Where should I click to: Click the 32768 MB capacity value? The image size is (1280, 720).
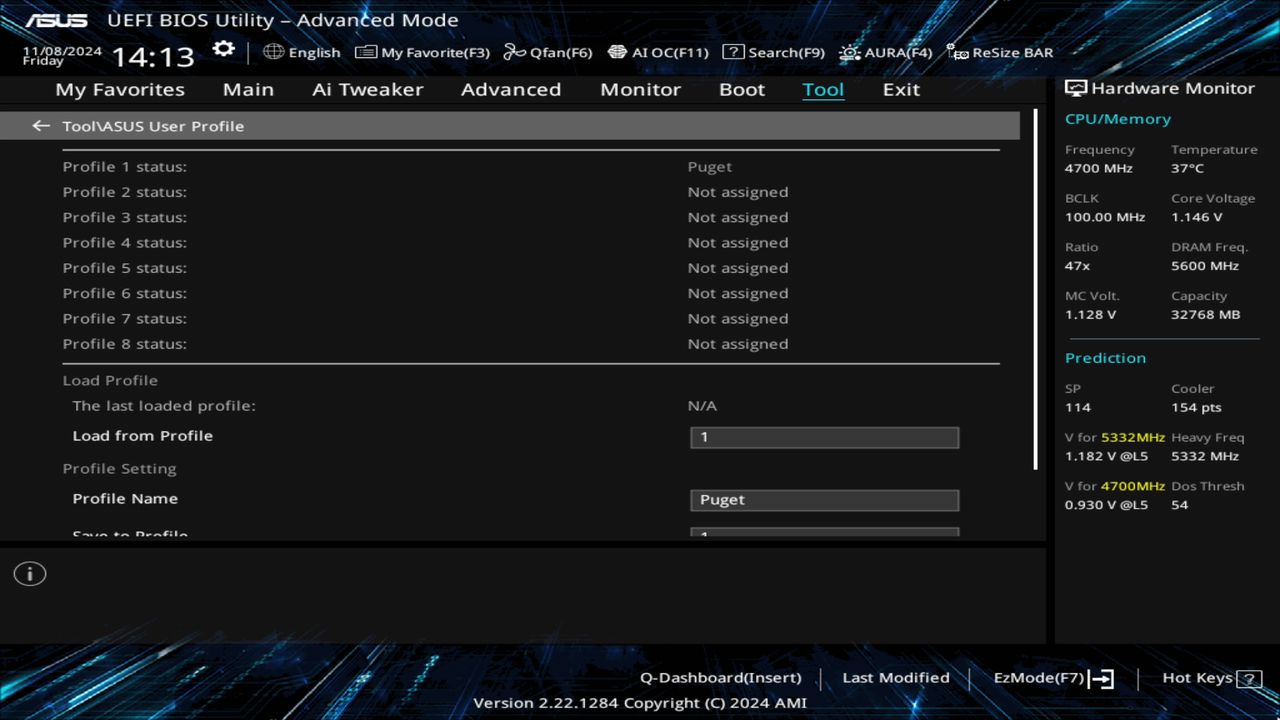1206,315
